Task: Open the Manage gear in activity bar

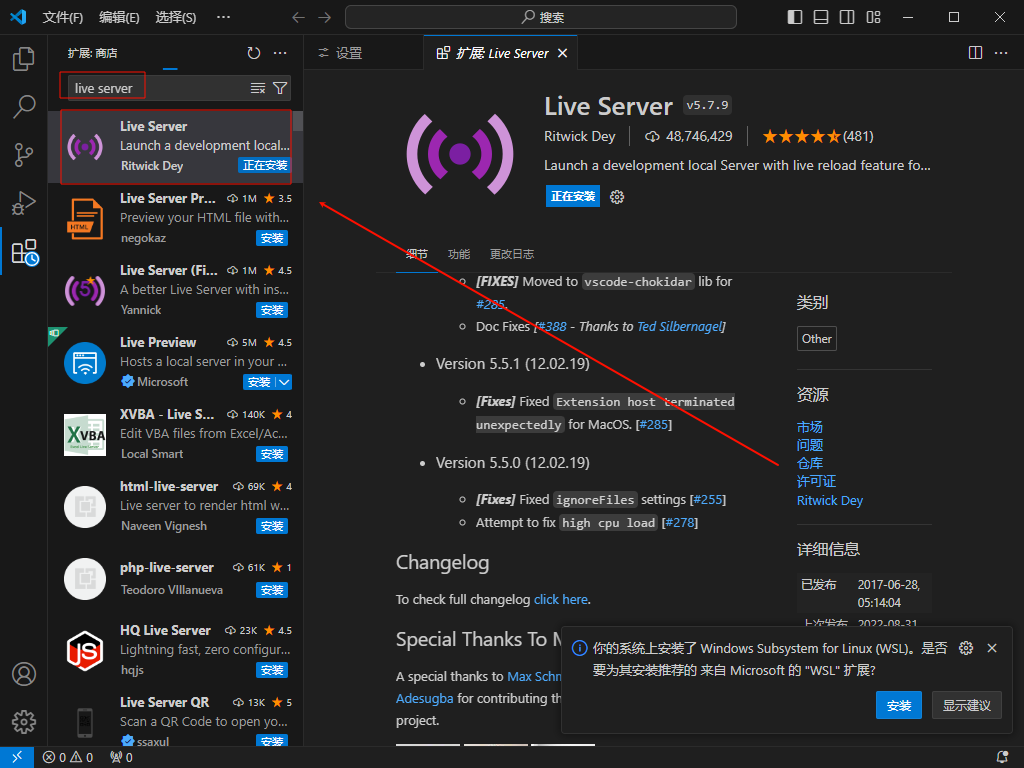Action: (24, 722)
